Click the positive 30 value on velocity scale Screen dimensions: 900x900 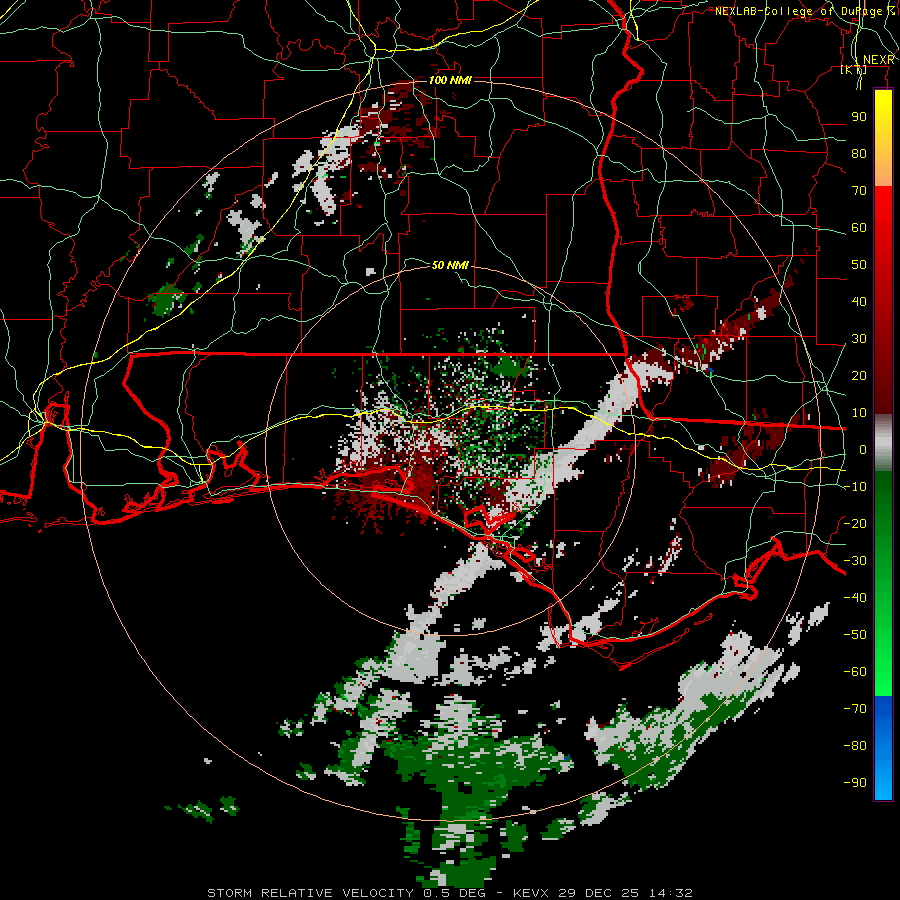pos(859,339)
